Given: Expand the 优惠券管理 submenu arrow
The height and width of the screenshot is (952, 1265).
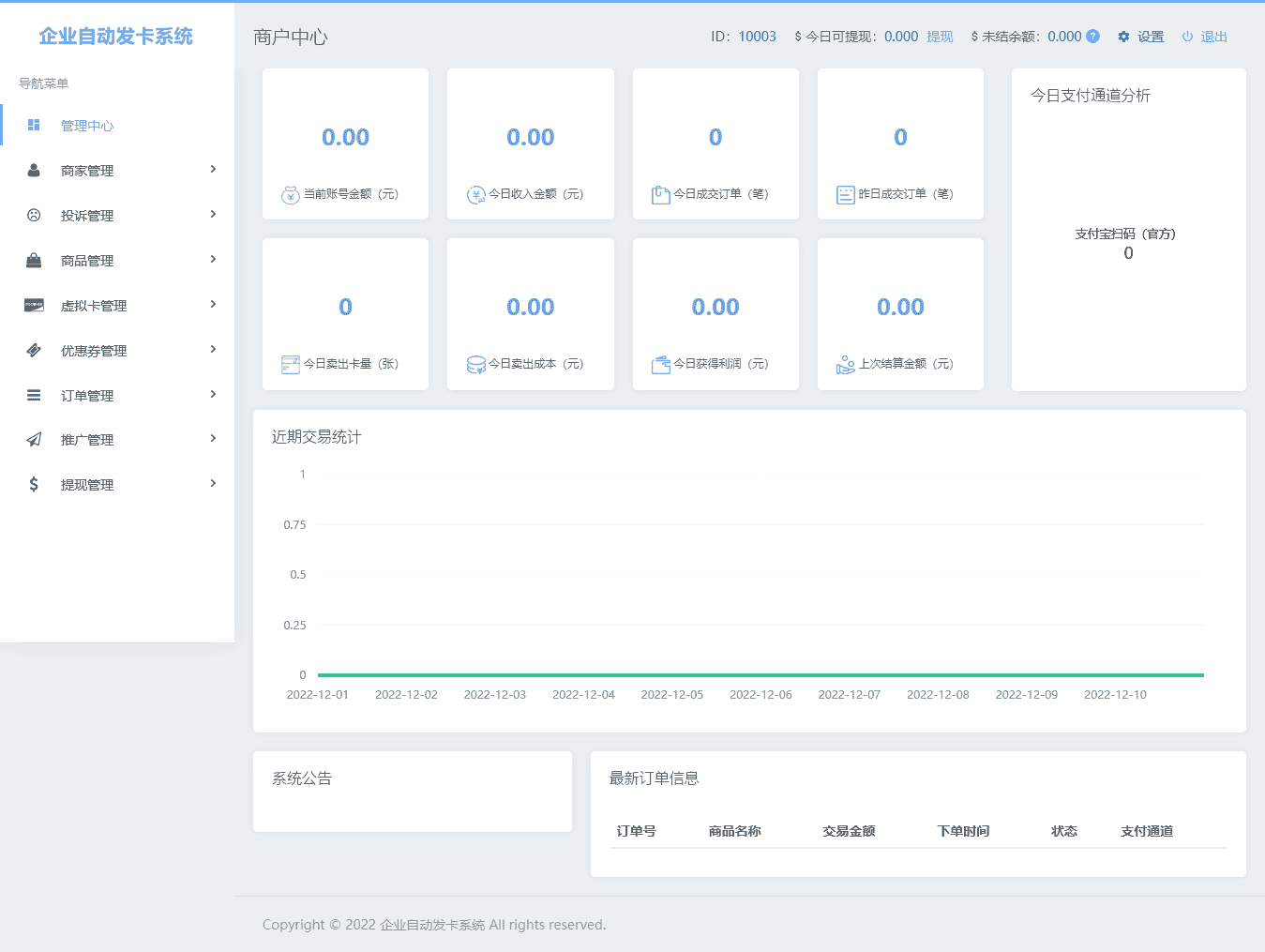Looking at the screenshot, I should tap(213, 349).
